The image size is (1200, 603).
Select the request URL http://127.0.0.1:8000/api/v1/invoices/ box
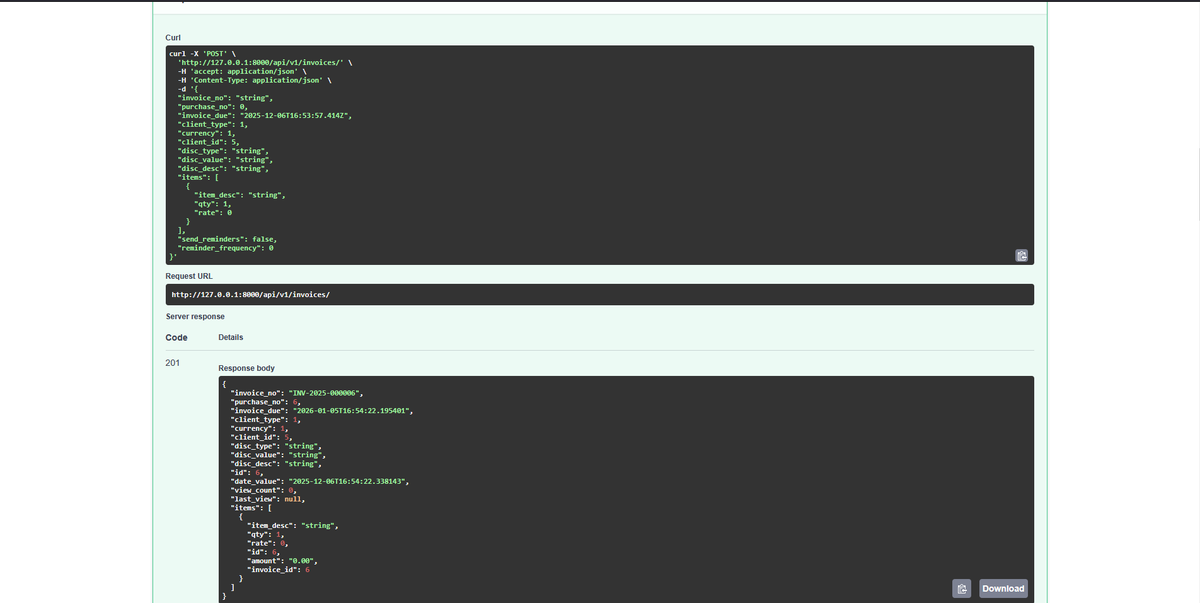[600, 295]
